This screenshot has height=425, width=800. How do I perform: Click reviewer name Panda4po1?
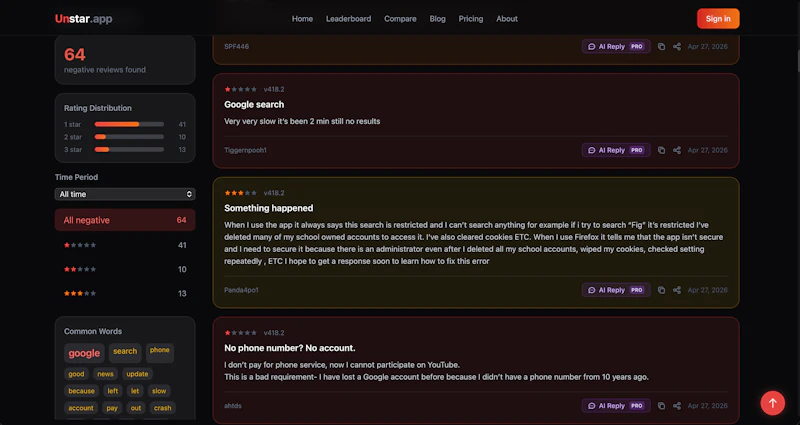241,290
